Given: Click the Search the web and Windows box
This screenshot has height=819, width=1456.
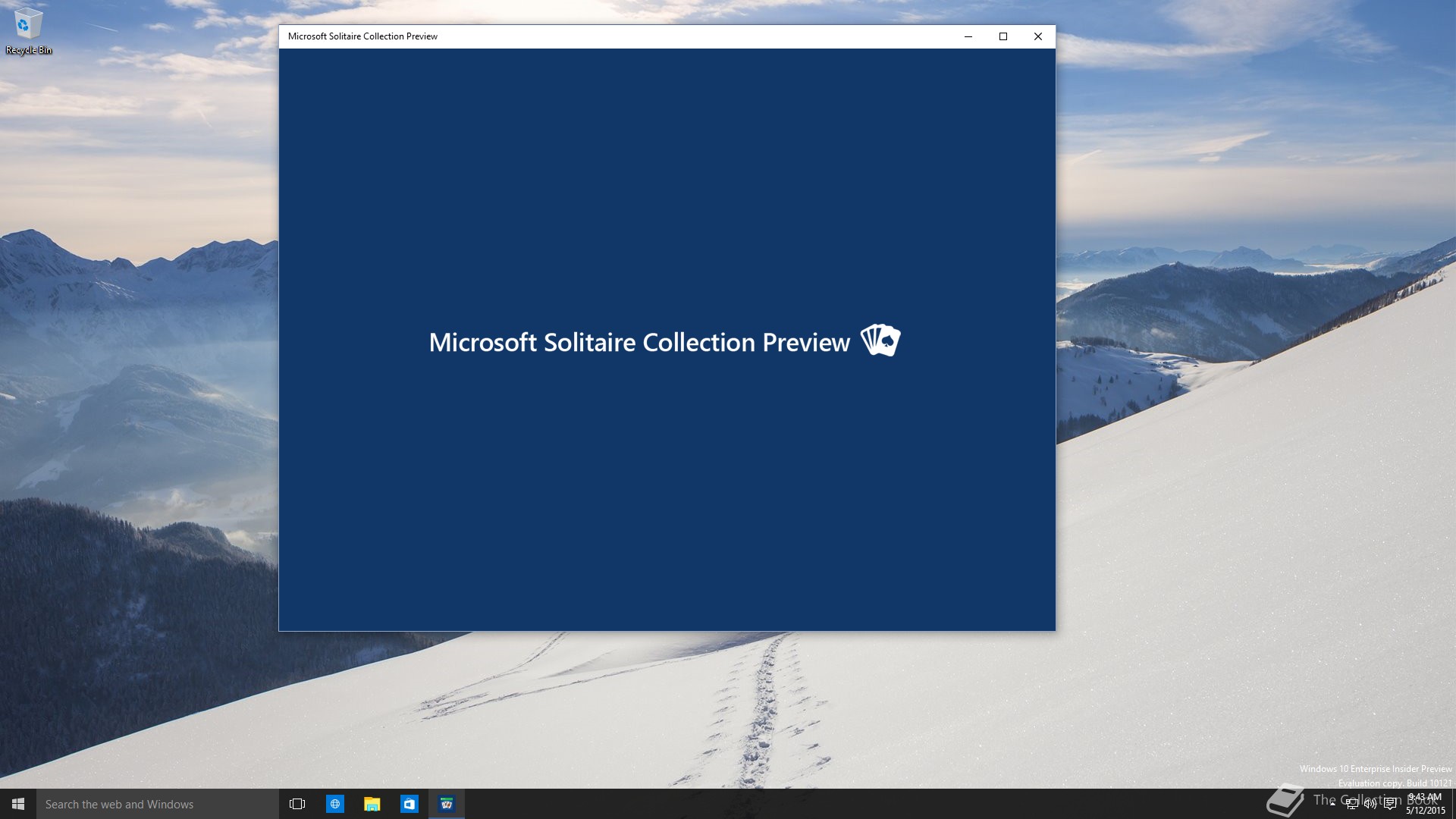Looking at the screenshot, I should point(158,804).
